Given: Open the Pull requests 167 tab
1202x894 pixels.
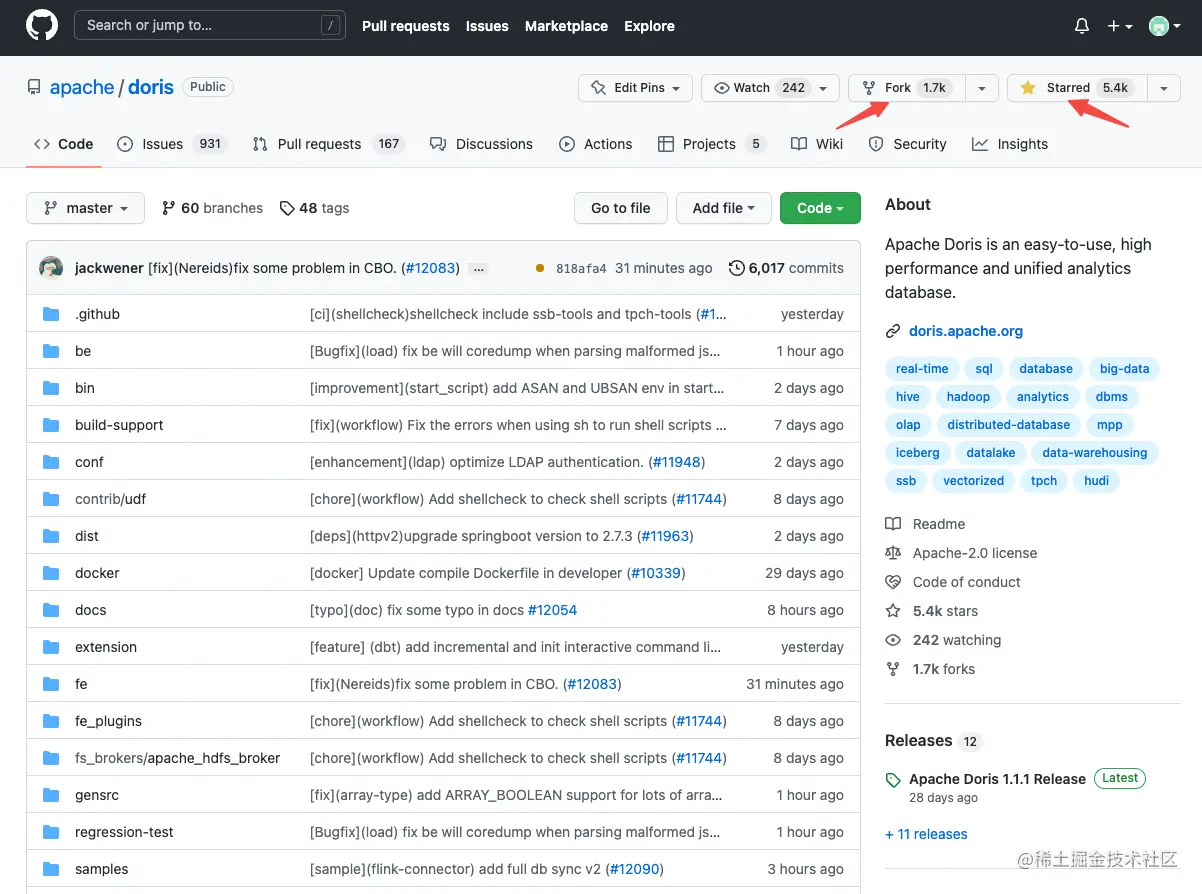Looking at the screenshot, I should coord(328,144).
